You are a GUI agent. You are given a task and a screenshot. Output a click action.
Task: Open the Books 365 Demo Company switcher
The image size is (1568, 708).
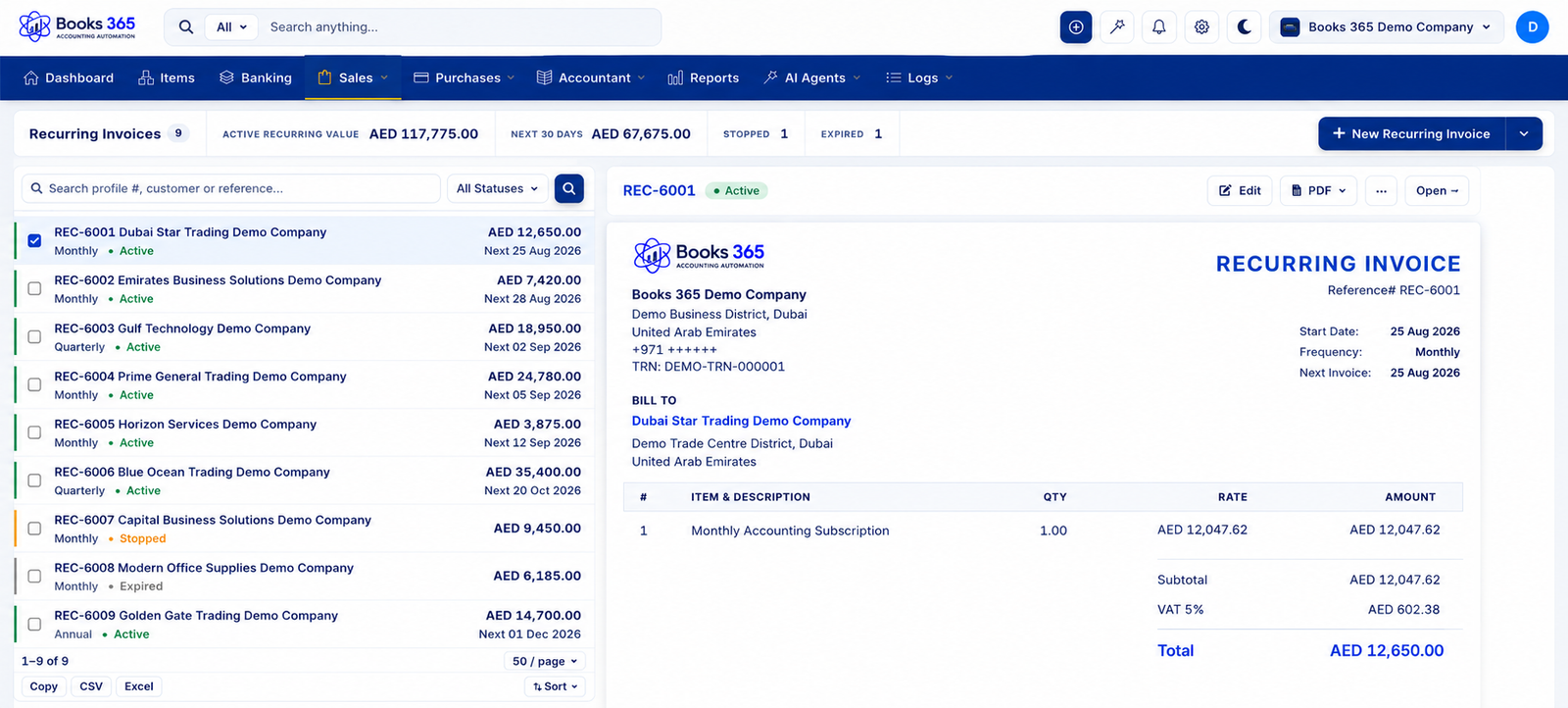(x=1386, y=27)
